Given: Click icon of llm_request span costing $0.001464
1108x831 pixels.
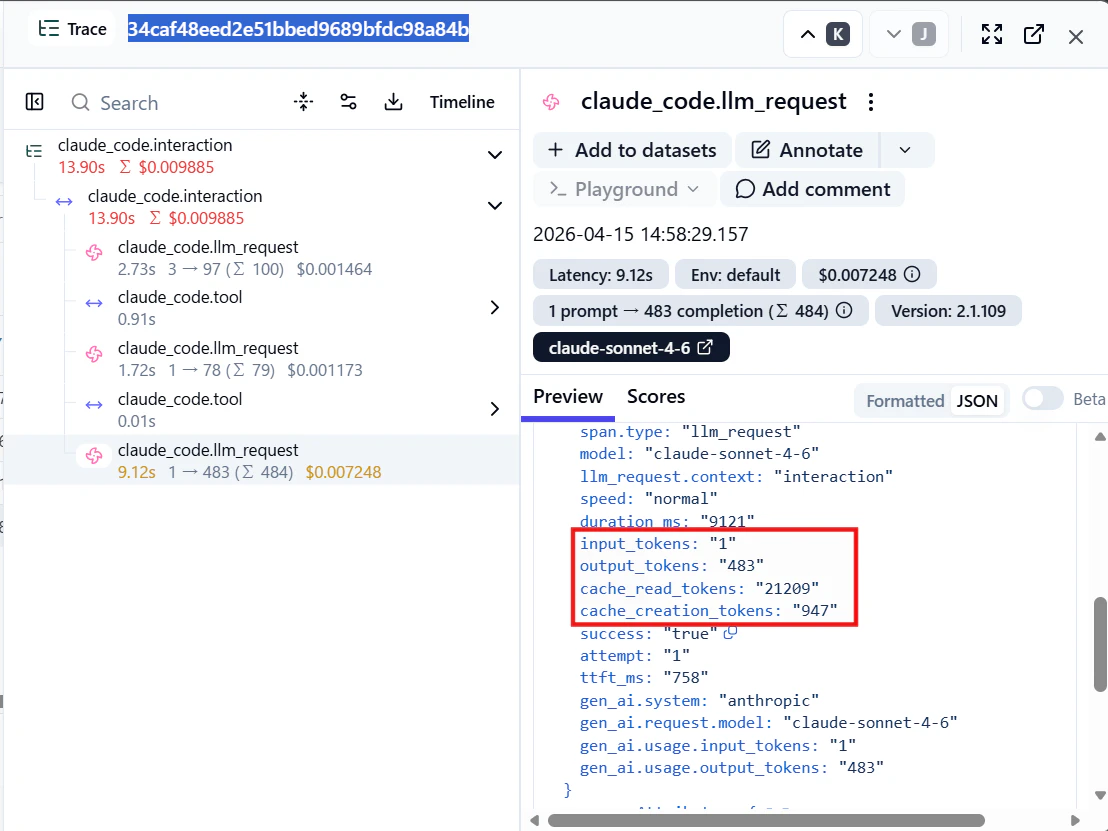Looking at the screenshot, I should point(94,252).
